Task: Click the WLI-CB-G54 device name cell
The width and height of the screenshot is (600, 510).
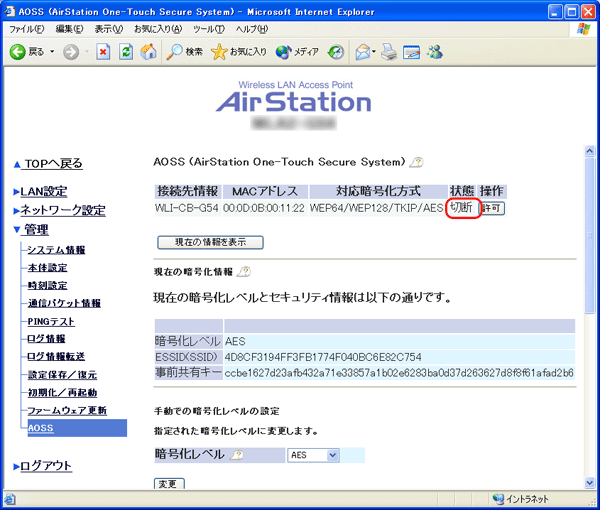Action: tap(188, 209)
